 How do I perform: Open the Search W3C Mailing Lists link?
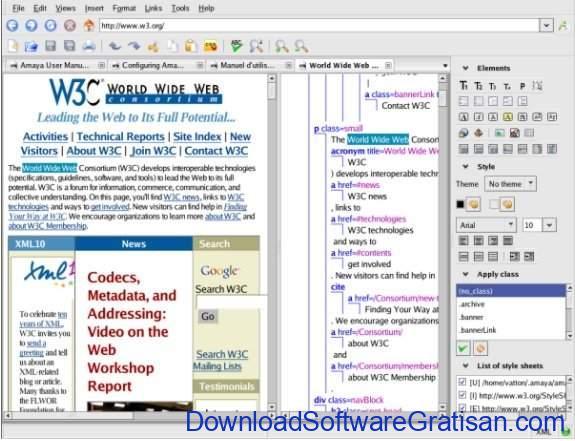click(x=220, y=360)
